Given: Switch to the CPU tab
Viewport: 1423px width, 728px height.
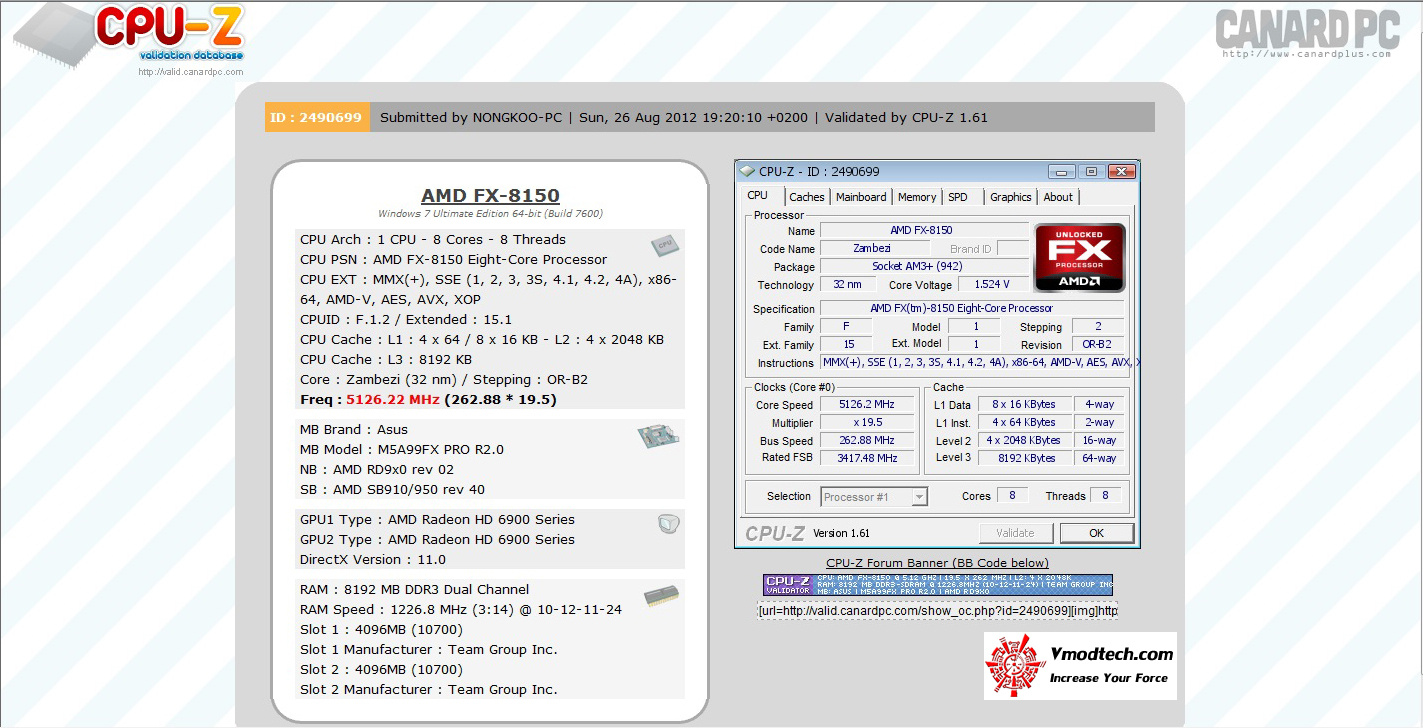Looking at the screenshot, I should [758, 196].
